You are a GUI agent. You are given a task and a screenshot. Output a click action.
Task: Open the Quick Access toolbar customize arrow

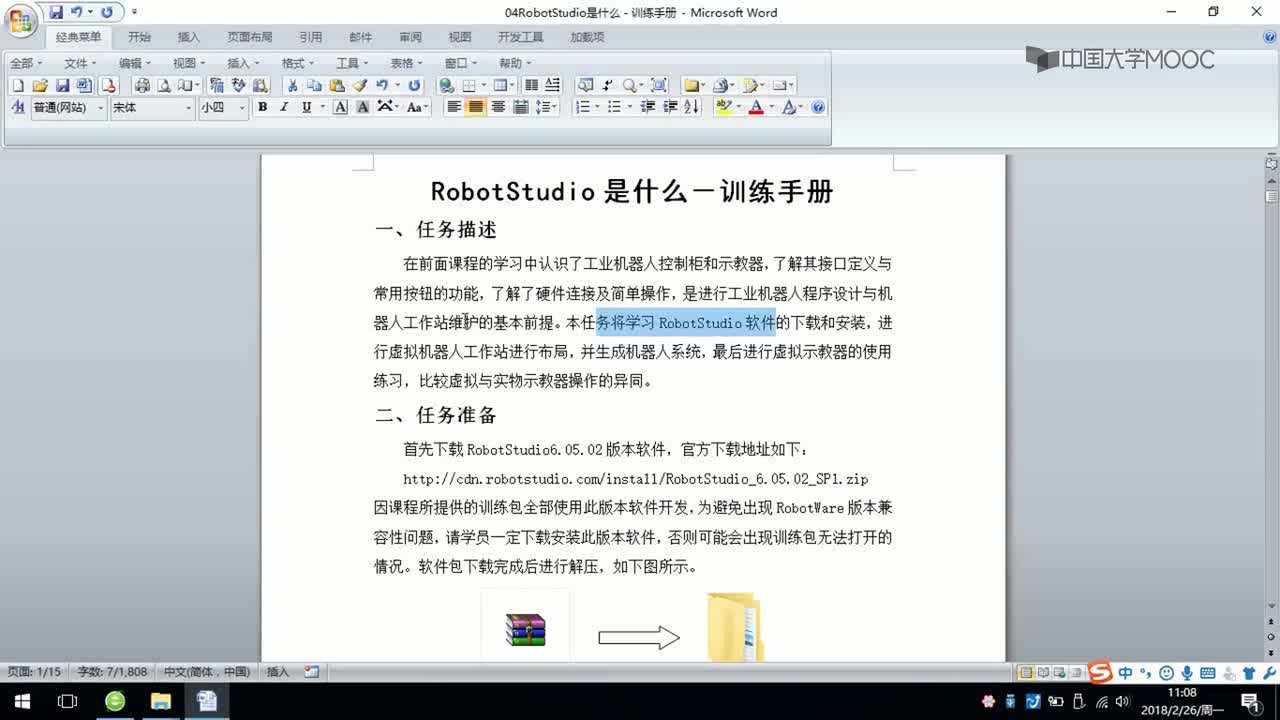pyautogui.click(x=135, y=13)
